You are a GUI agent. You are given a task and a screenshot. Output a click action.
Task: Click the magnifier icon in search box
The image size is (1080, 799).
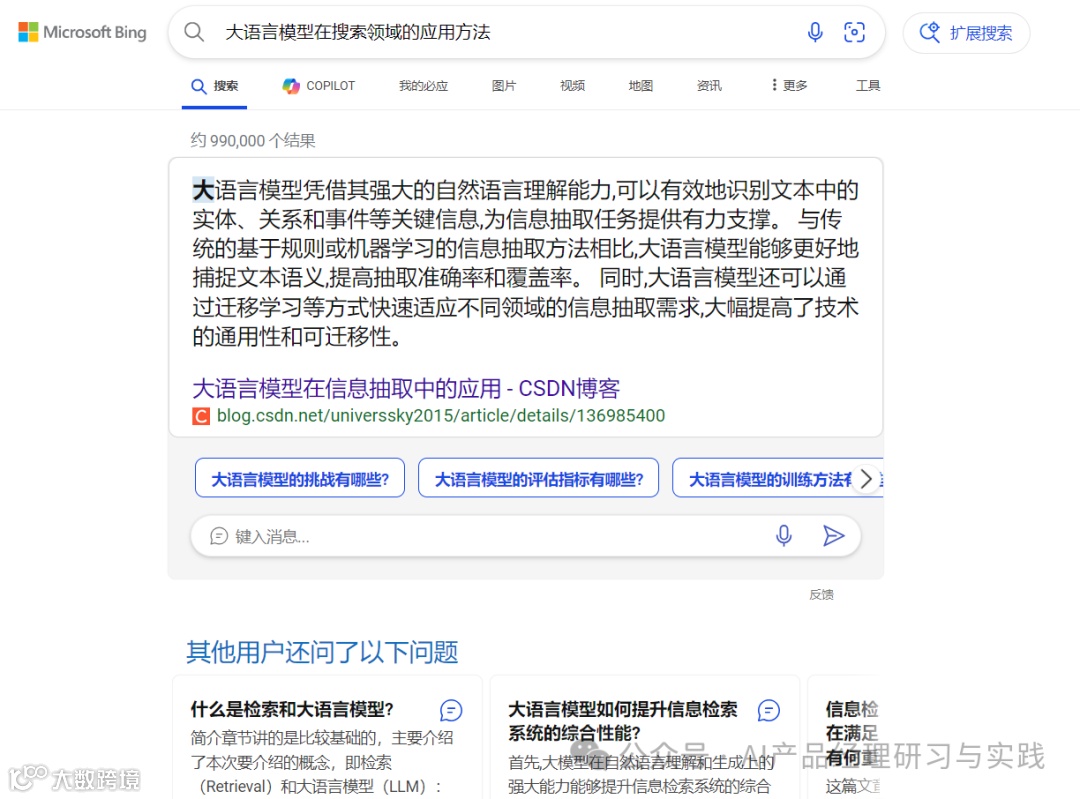tap(194, 32)
